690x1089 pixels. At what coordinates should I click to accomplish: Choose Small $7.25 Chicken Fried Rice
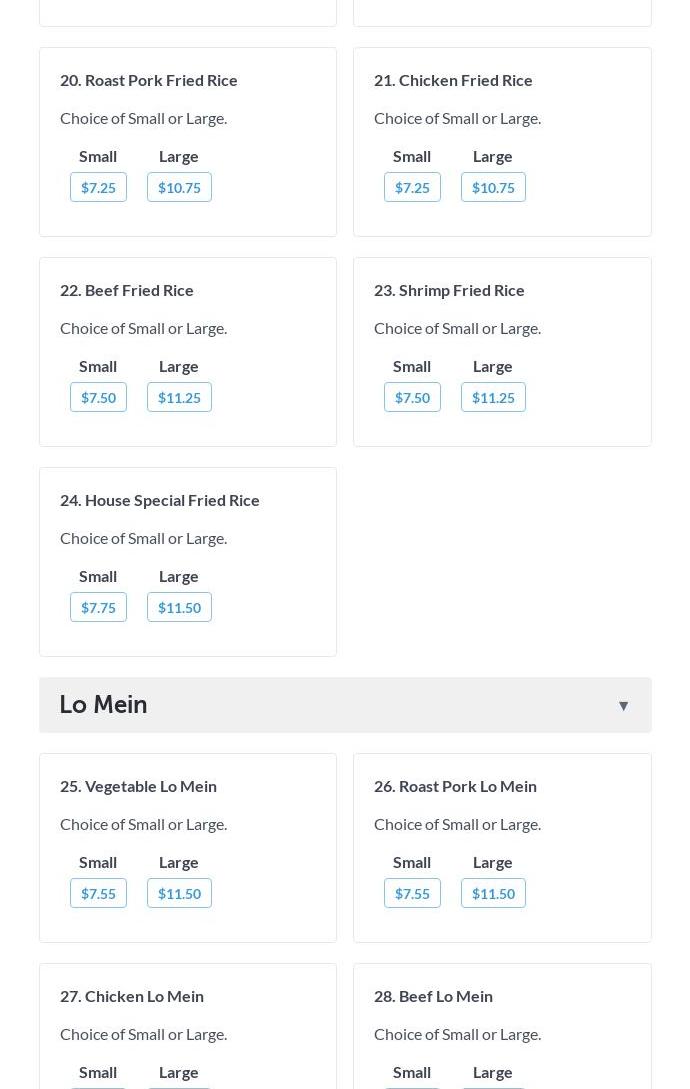pyautogui.click(x=412, y=188)
